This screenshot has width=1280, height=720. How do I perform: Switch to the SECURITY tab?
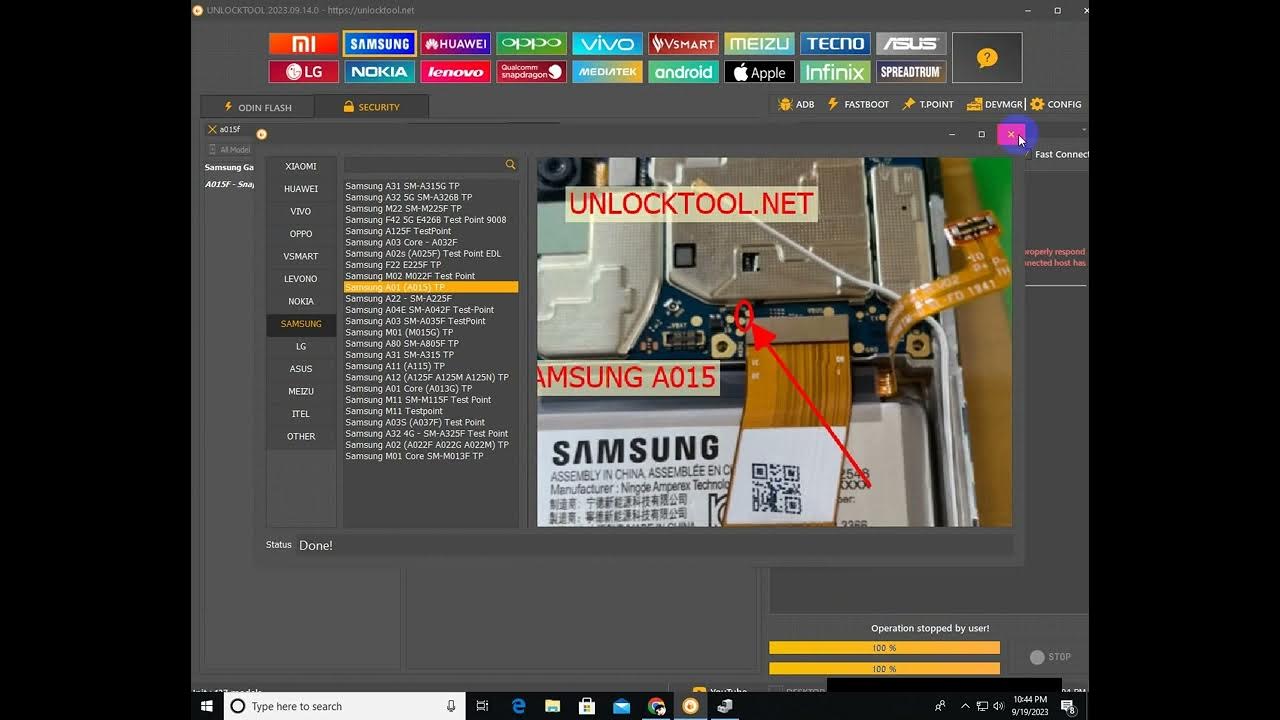click(371, 107)
